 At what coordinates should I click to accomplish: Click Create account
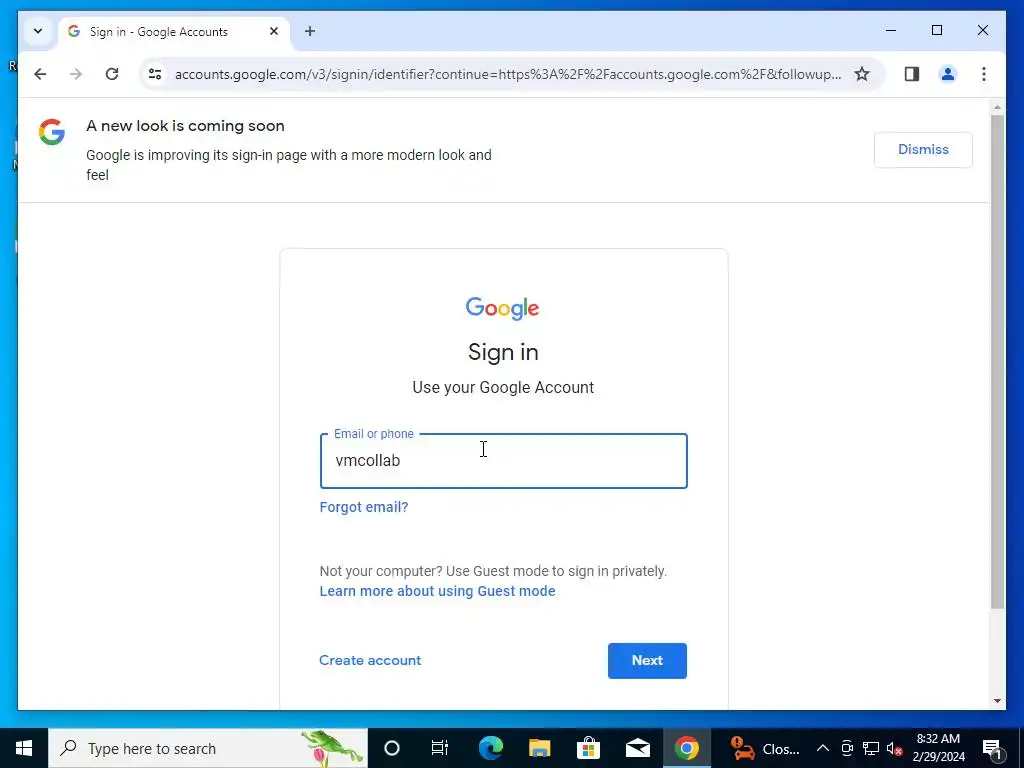370,660
